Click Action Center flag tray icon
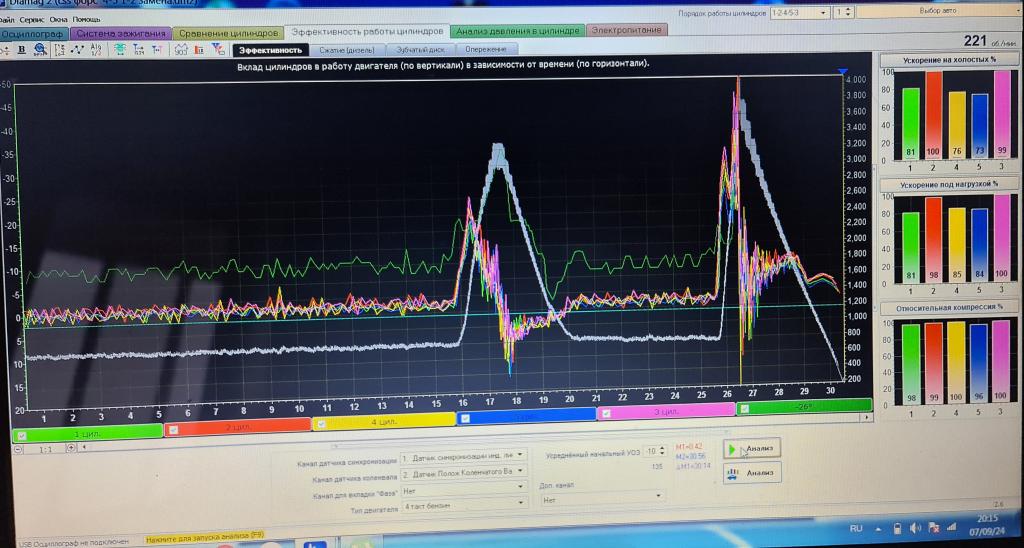The width and height of the screenshot is (1024, 548). (x=933, y=528)
